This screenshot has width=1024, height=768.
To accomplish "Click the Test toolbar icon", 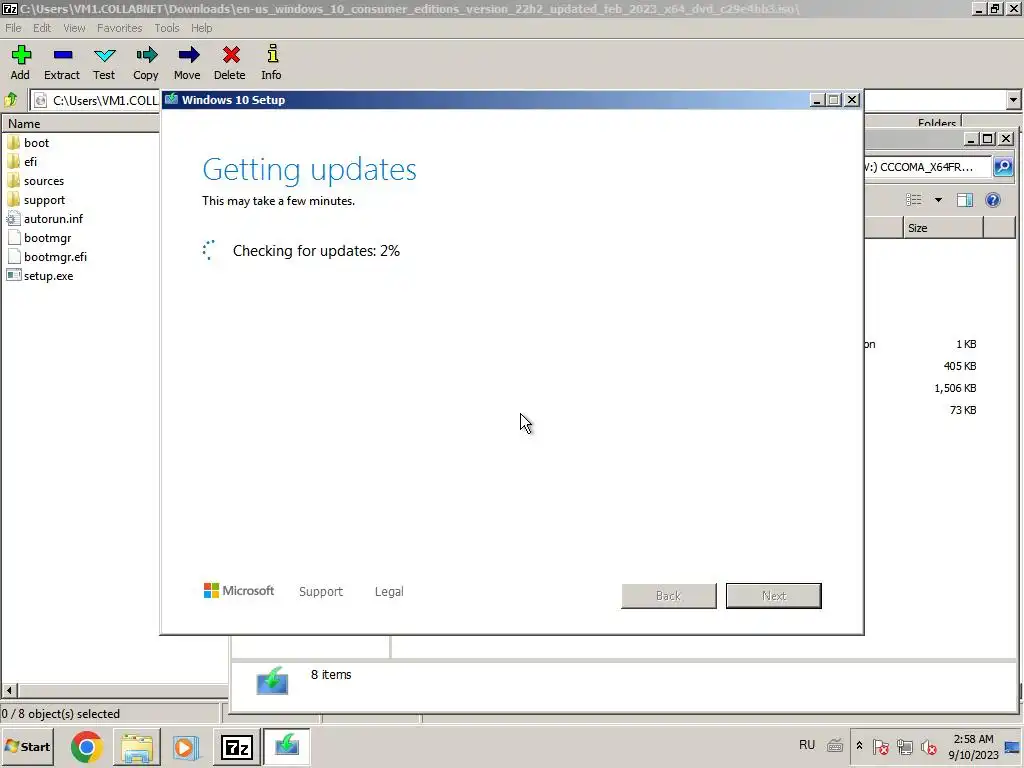I will [104, 63].
